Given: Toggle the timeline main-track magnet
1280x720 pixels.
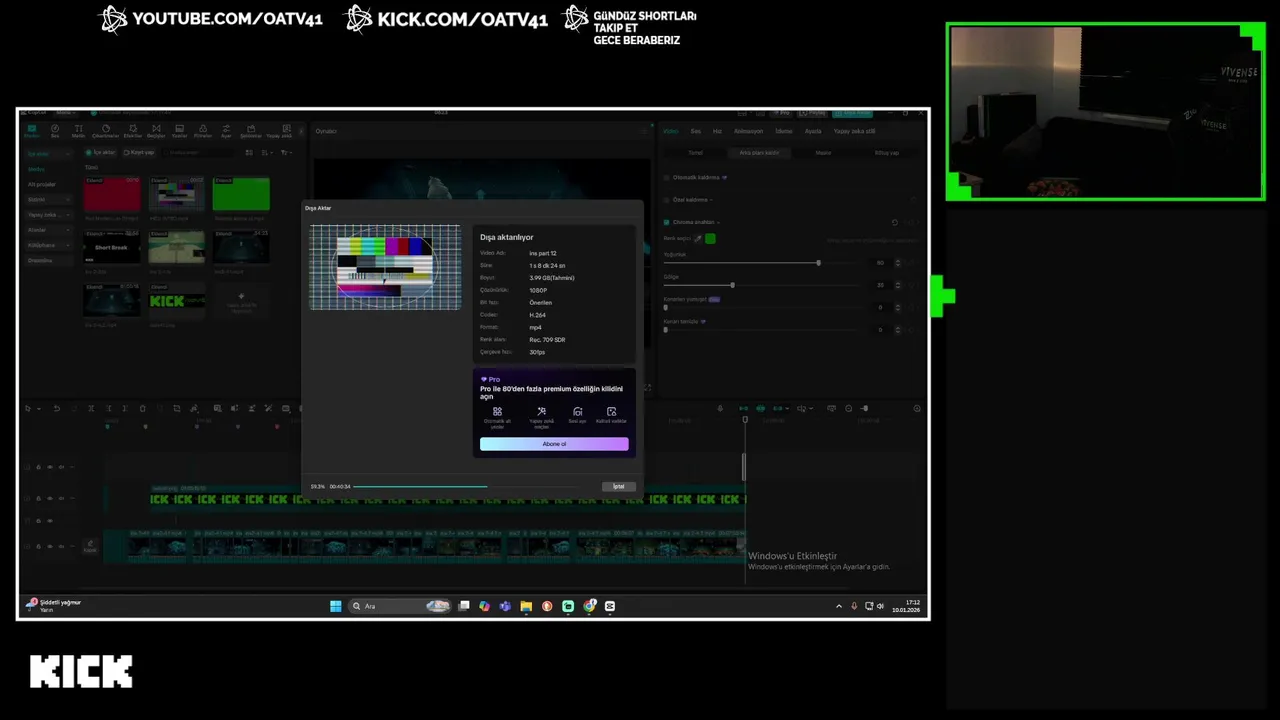Looking at the screenshot, I should click(743, 408).
